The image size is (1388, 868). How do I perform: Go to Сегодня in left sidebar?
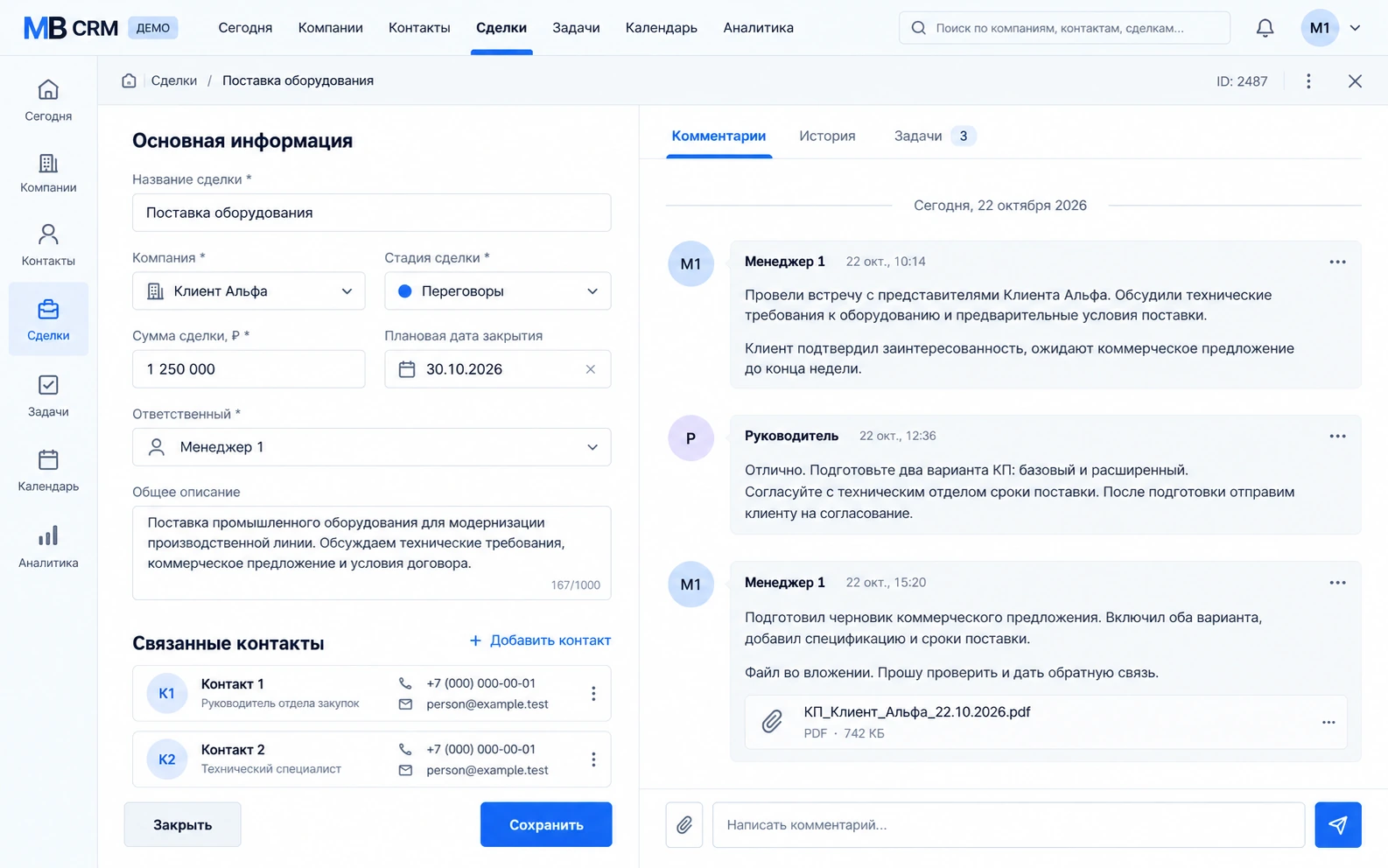(x=48, y=101)
